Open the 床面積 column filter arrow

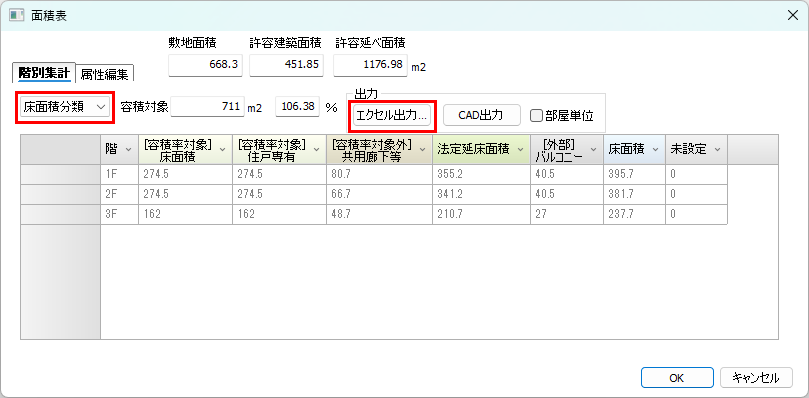coord(655,150)
